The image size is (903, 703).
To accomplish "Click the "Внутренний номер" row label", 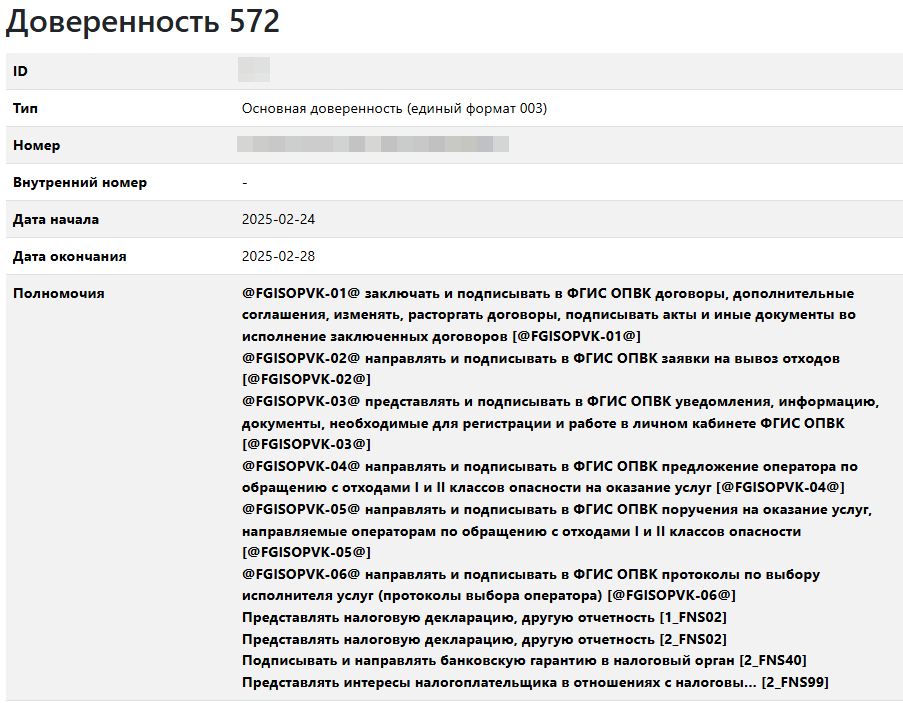I will point(80,183).
